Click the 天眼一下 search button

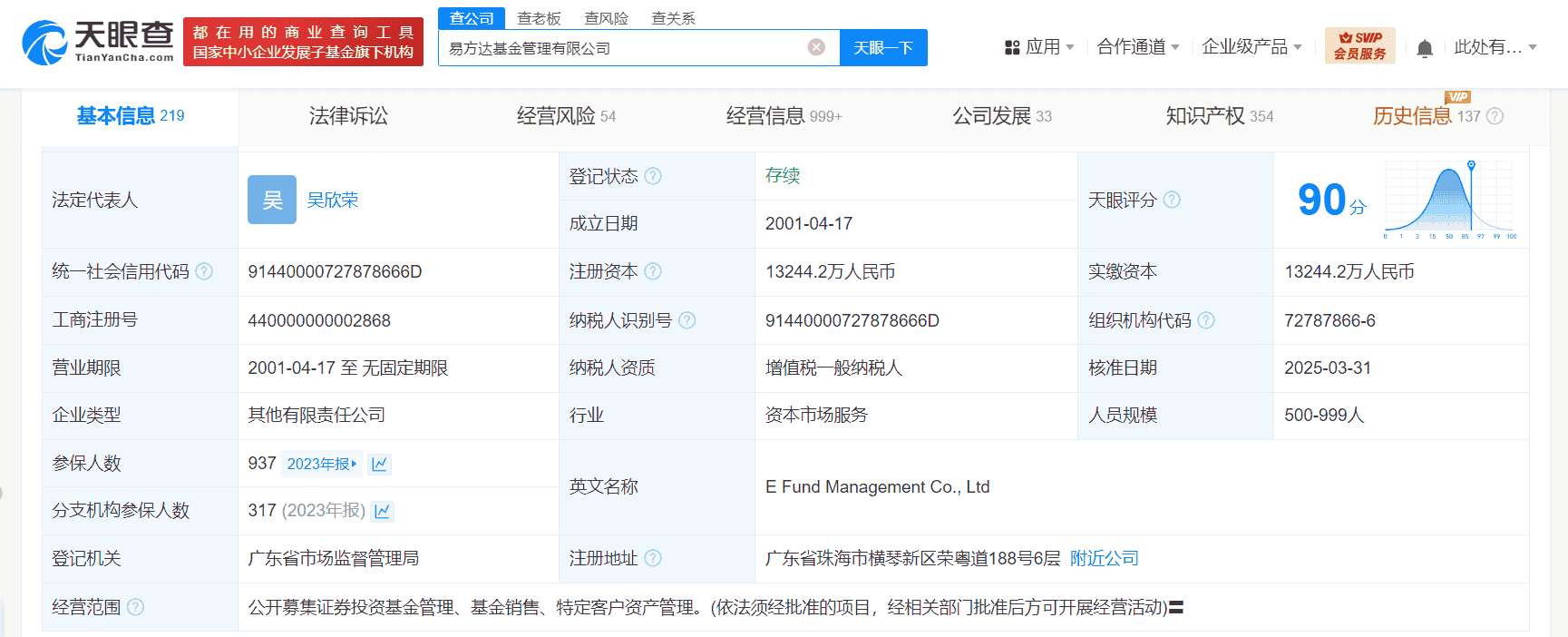pyautogui.click(x=883, y=48)
